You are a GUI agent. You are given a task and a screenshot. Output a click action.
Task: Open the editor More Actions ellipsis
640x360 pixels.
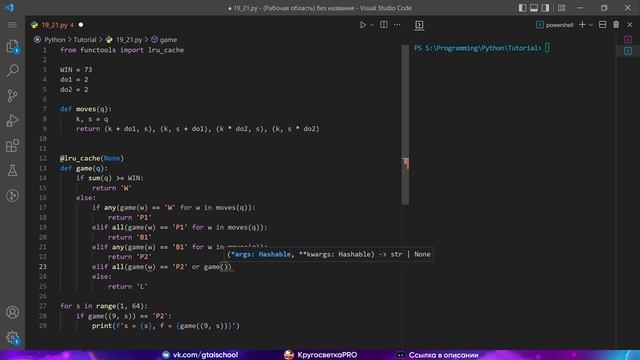[x=397, y=25]
